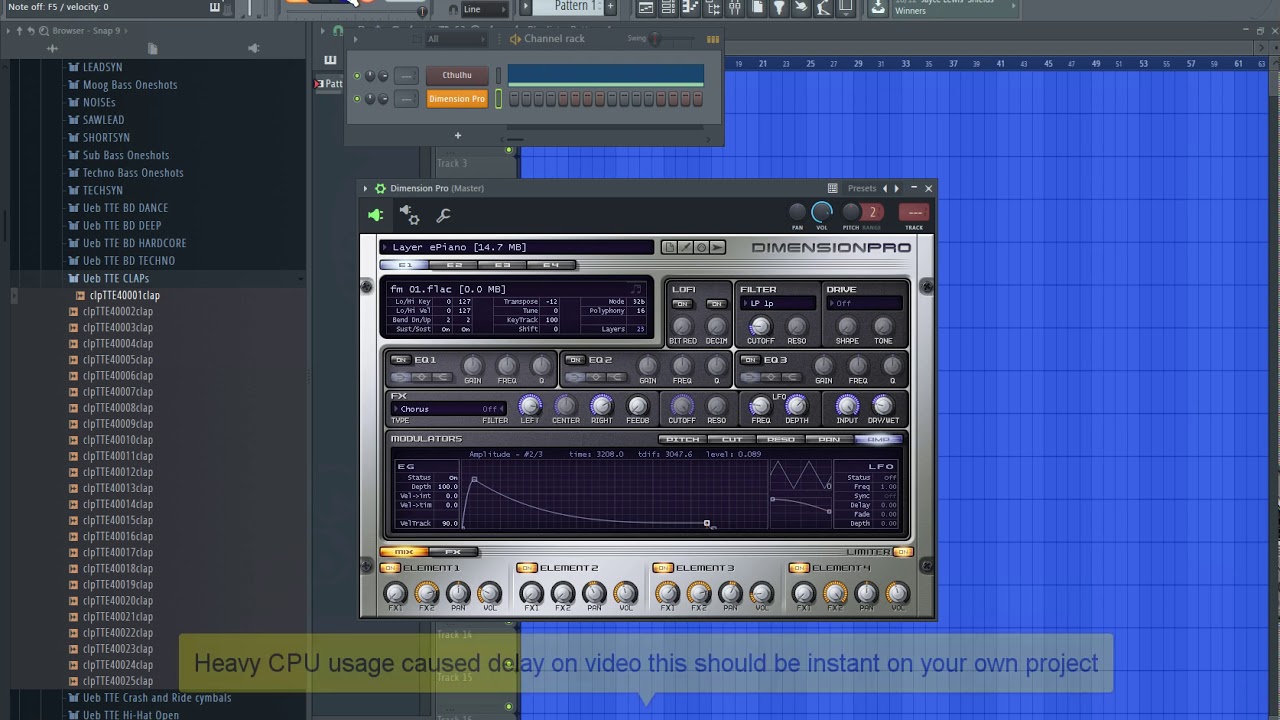Select Dimension Pro channel button
This screenshot has width=1280, height=720.
457,99
